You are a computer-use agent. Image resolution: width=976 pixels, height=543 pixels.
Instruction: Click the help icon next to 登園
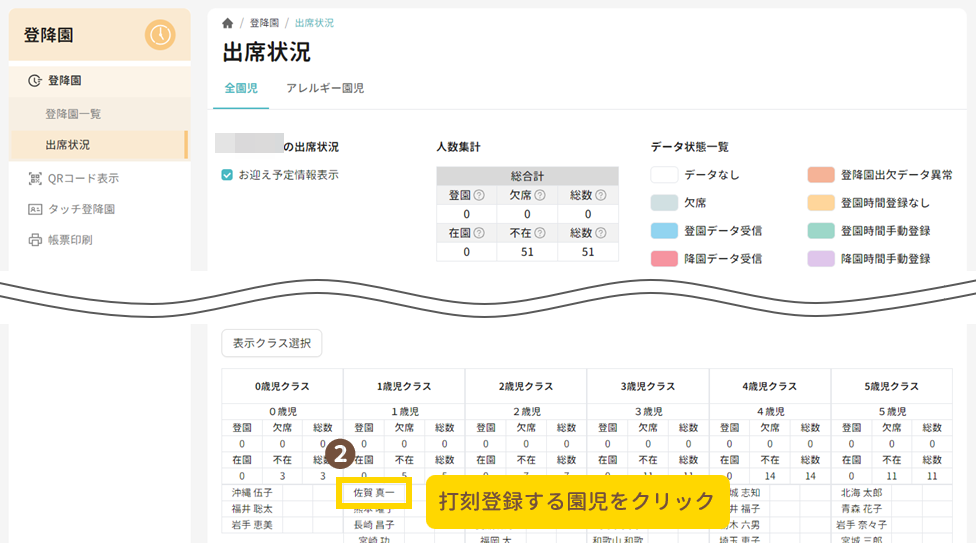point(478,195)
